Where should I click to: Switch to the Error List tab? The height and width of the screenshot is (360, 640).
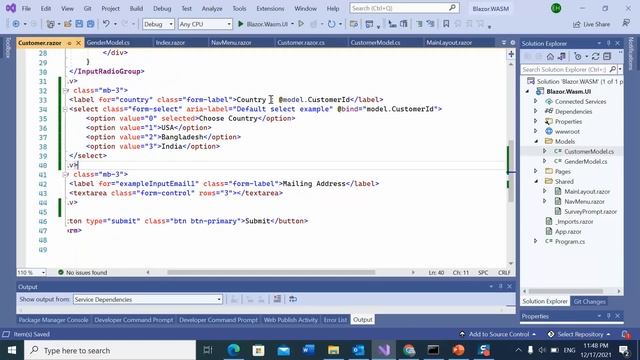pos(335,320)
